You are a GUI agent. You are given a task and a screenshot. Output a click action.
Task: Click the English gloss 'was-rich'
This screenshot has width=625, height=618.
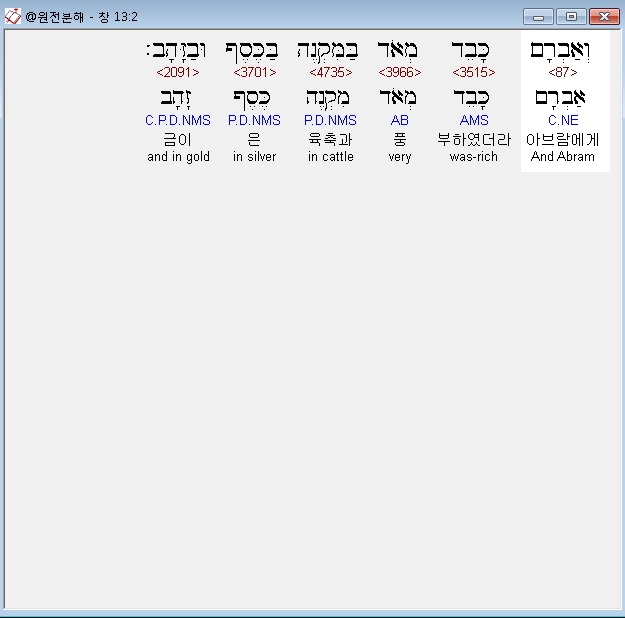tap(474, 157)
